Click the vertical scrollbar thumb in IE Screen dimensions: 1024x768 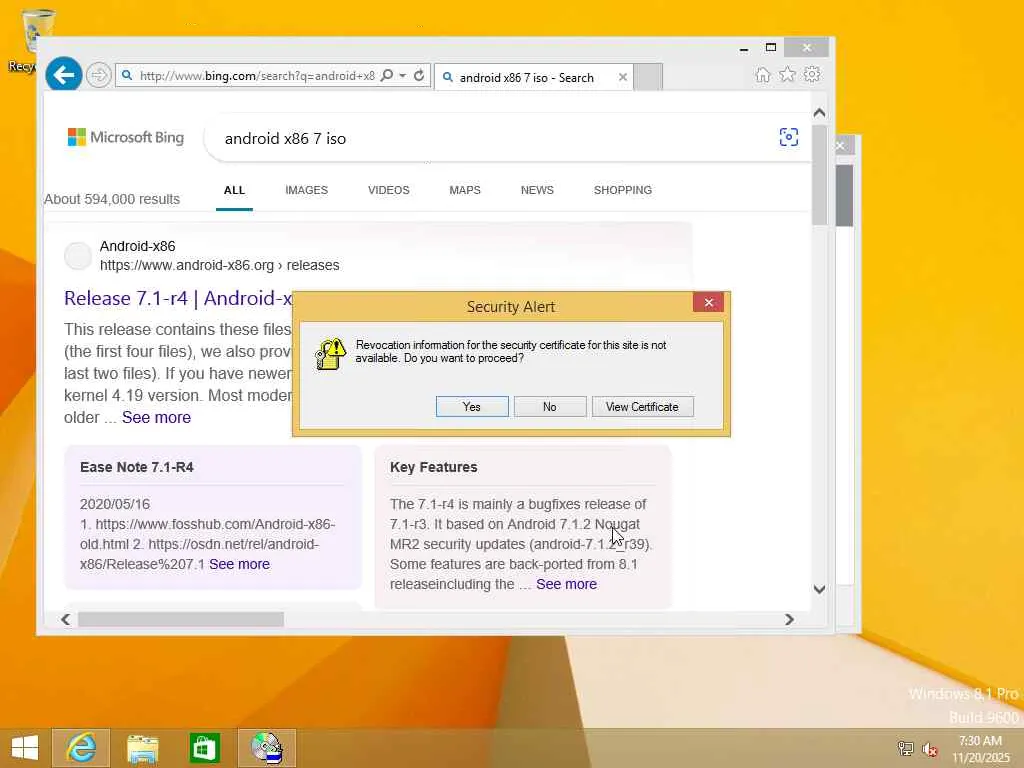pyautogui.click(x=820, y=174)
